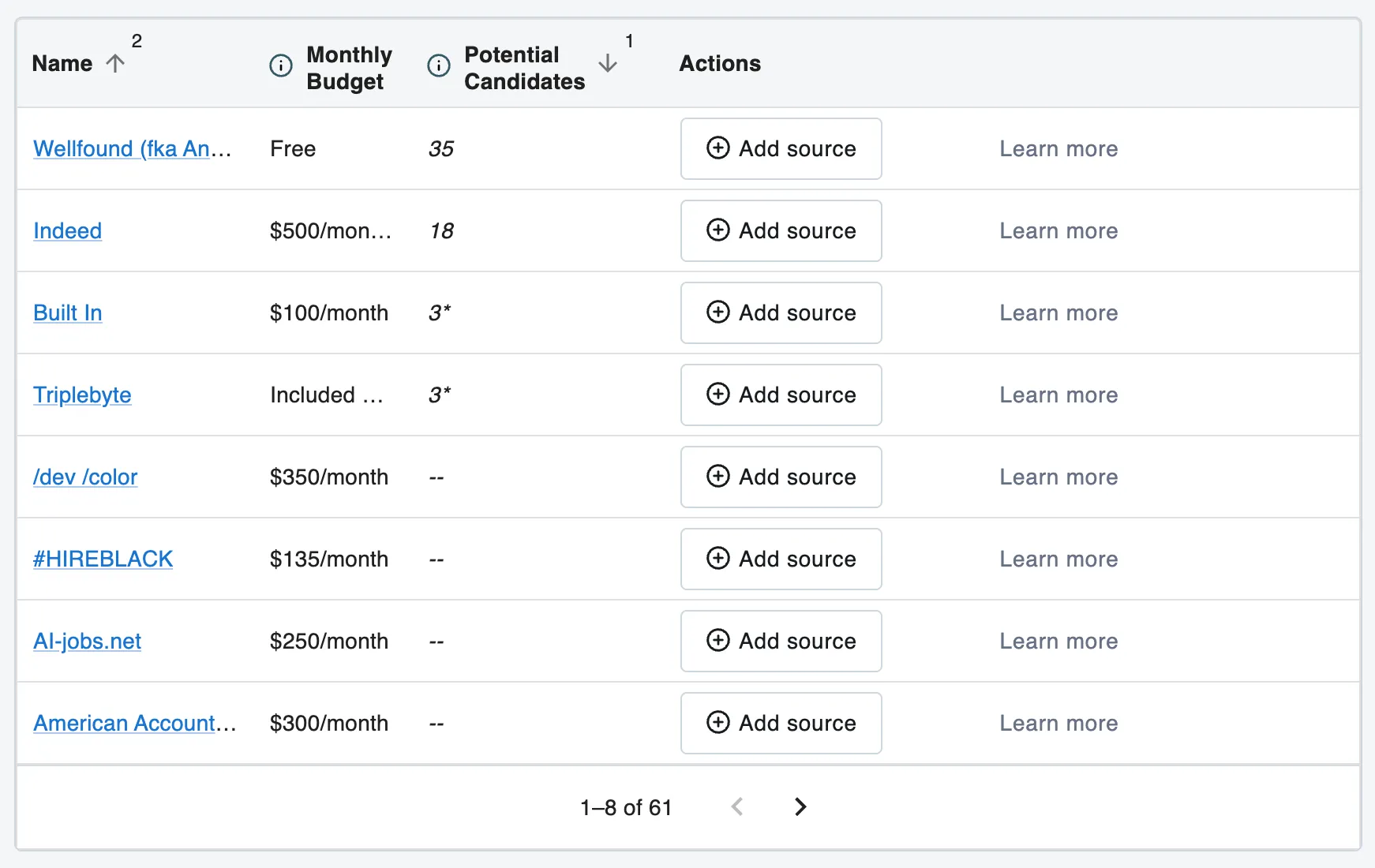
Task: Click the 1–8 of 61 pagination text
Action: click(626, 807)
